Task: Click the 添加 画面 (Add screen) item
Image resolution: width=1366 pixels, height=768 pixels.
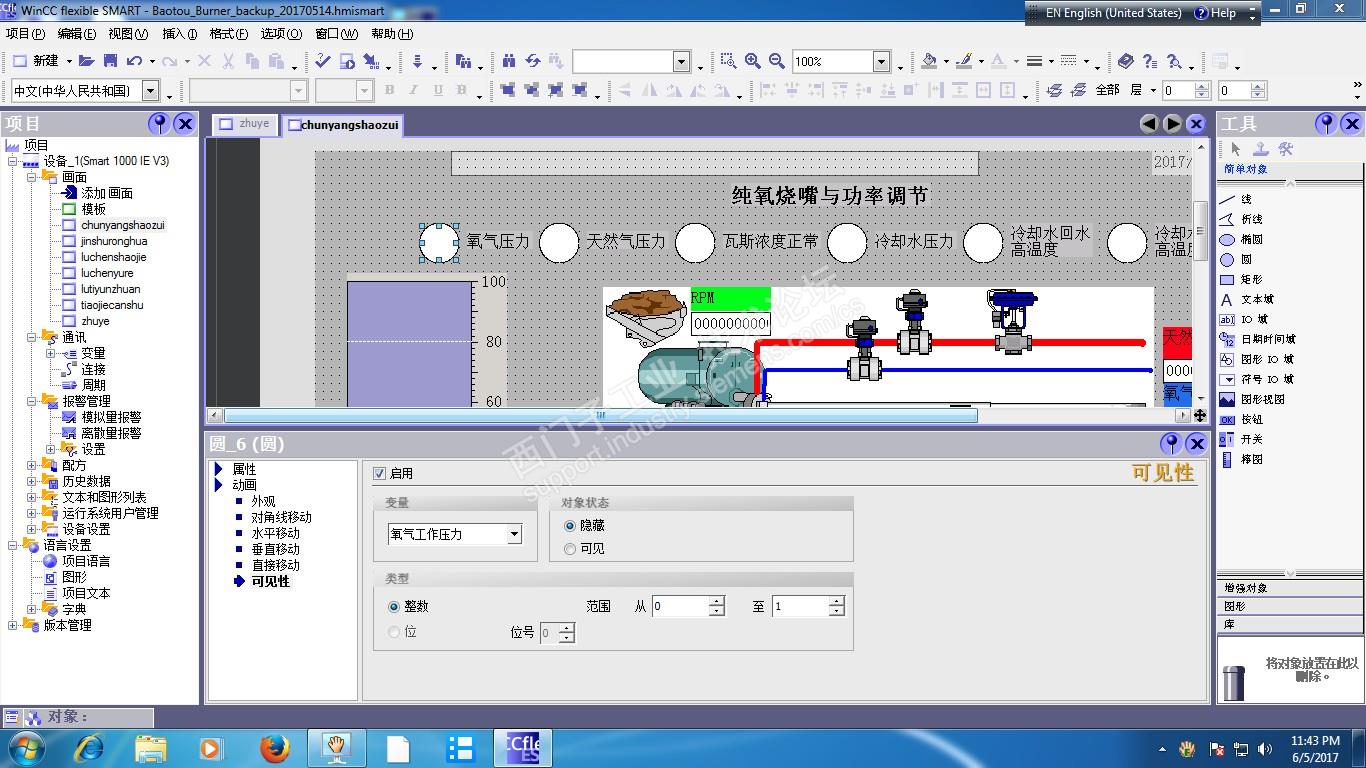Action: [x=107, y=193]
